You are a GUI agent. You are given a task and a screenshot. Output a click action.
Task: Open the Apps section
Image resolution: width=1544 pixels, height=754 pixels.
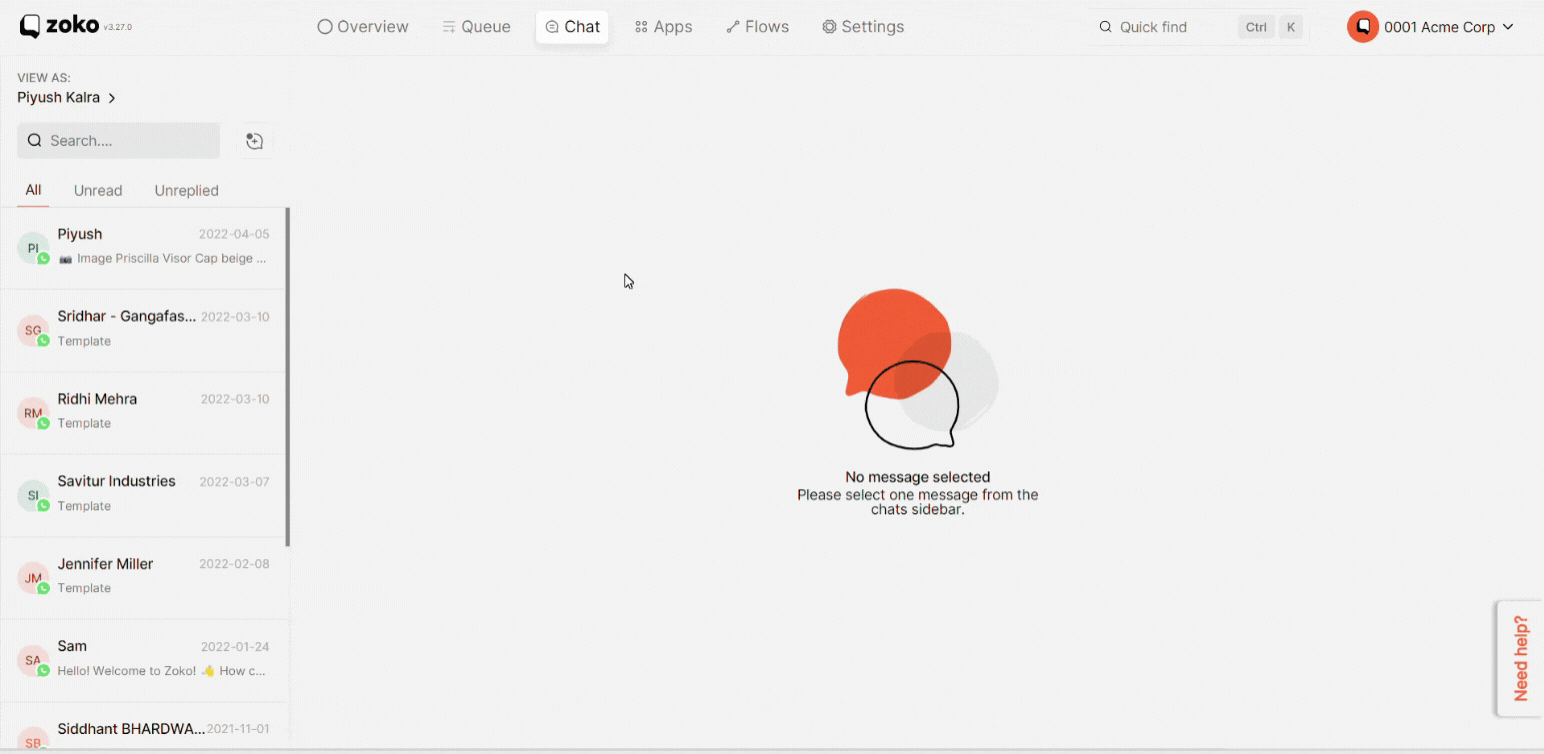click(663, 27)
